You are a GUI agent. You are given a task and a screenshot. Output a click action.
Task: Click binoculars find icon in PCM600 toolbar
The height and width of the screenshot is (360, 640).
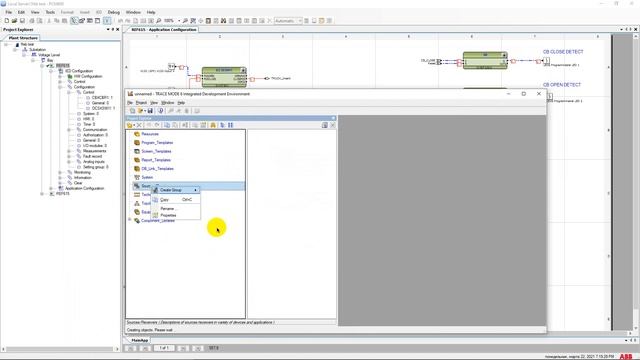223,20
